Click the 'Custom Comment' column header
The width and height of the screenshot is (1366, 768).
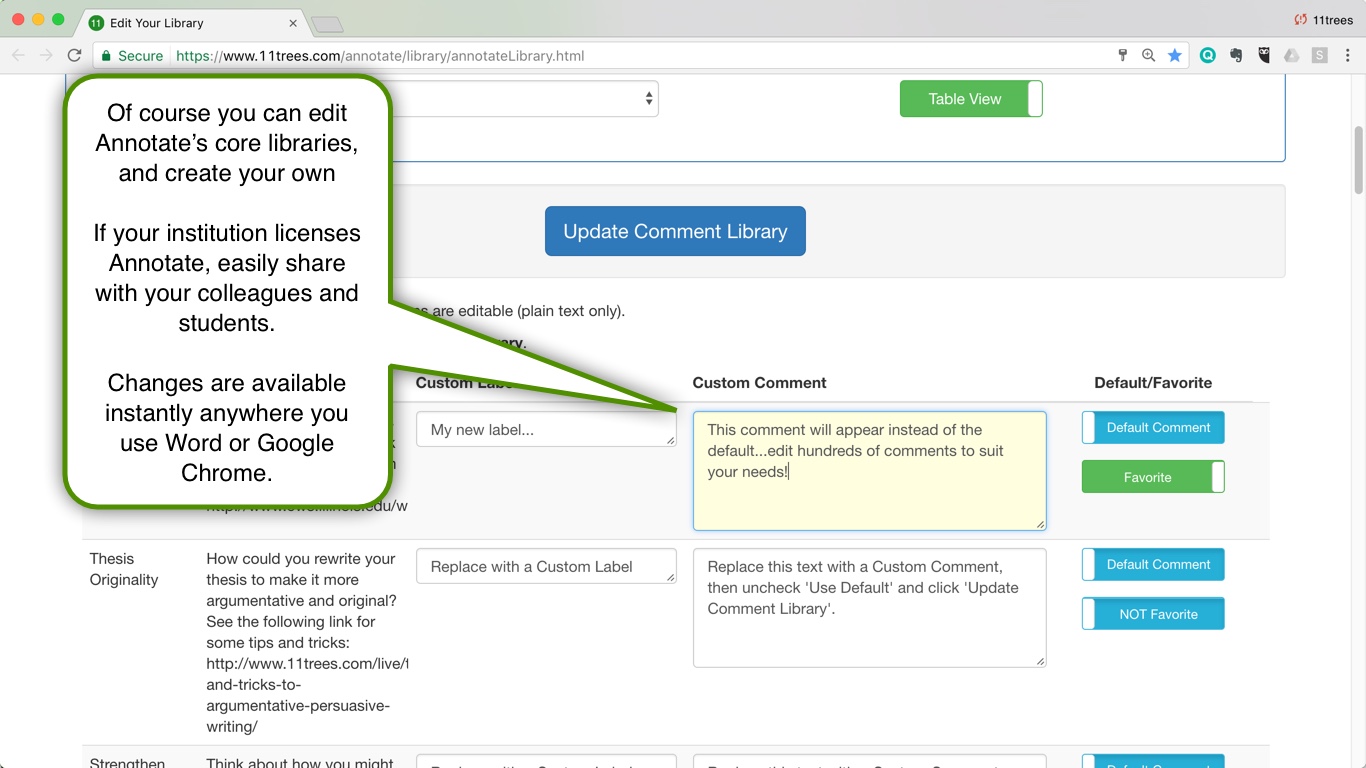click(x=759, y=383)
